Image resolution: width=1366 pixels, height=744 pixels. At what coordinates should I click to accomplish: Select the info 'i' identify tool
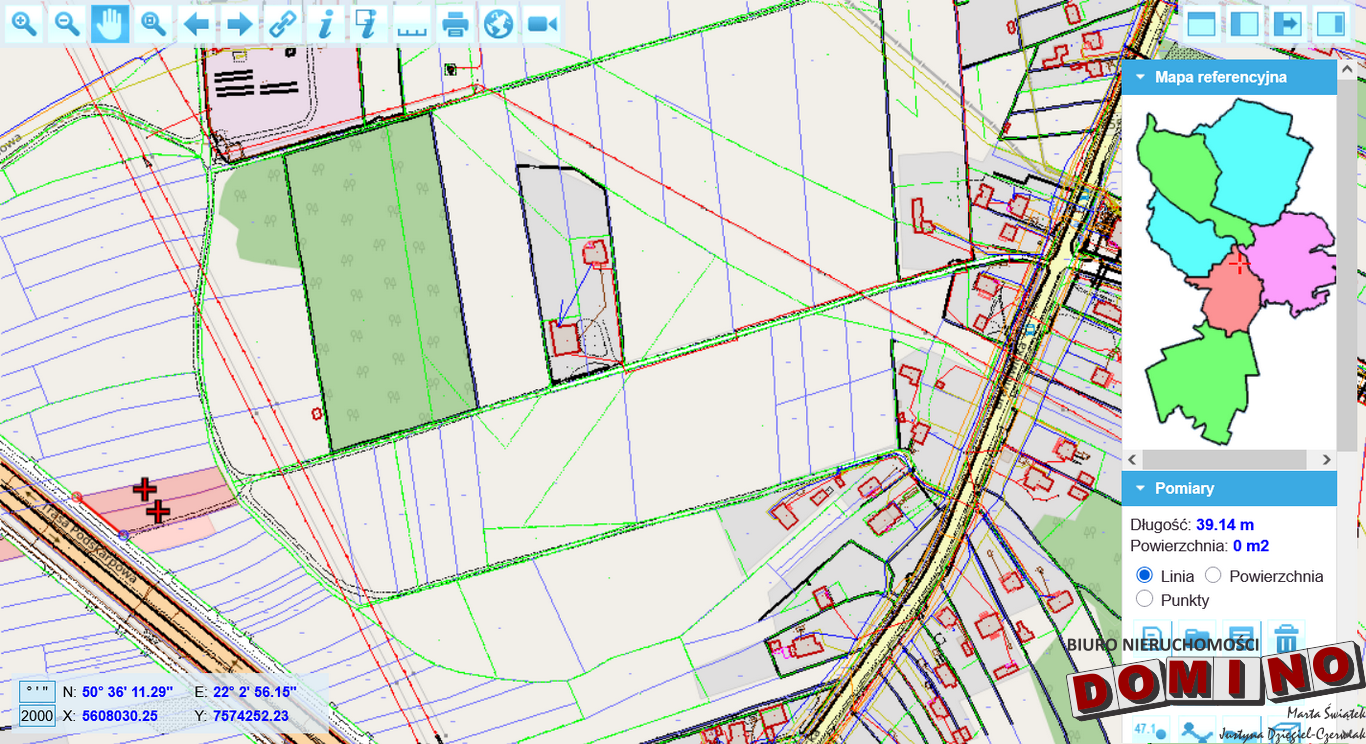pyautogui.click(x=325, y=24)
